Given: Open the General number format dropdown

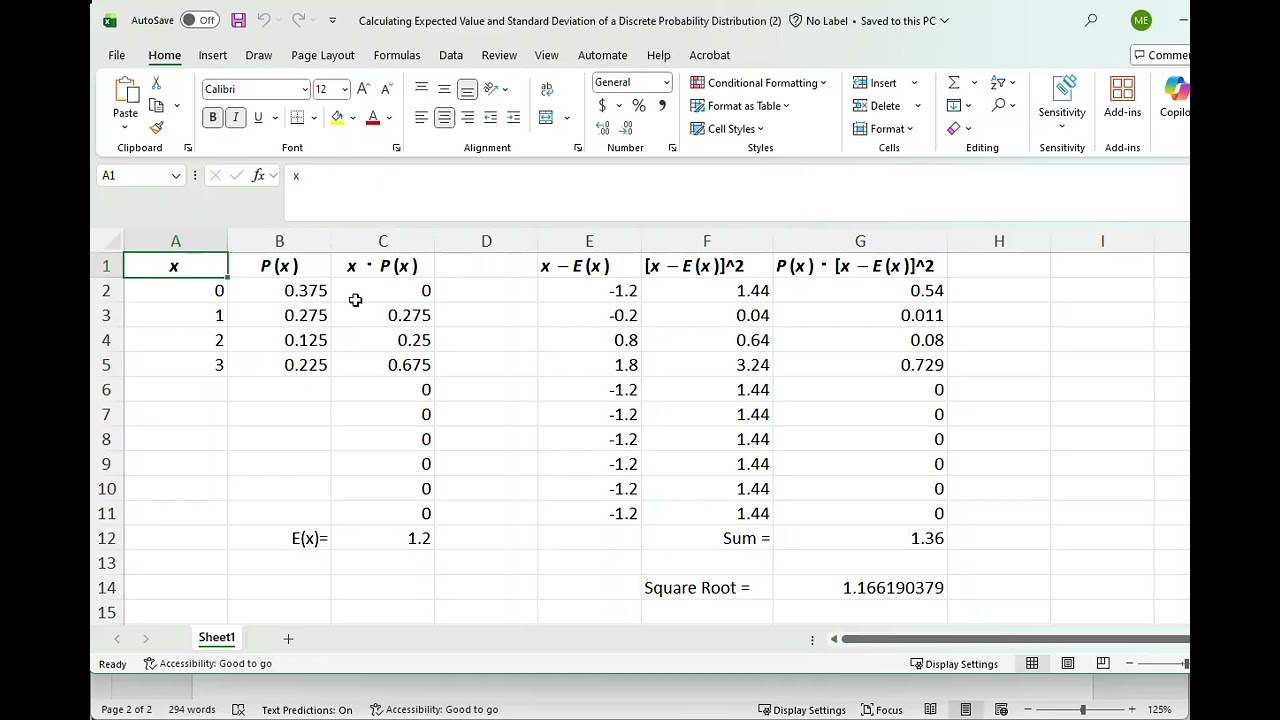Looking at the screenshot, I should (665, 83).
